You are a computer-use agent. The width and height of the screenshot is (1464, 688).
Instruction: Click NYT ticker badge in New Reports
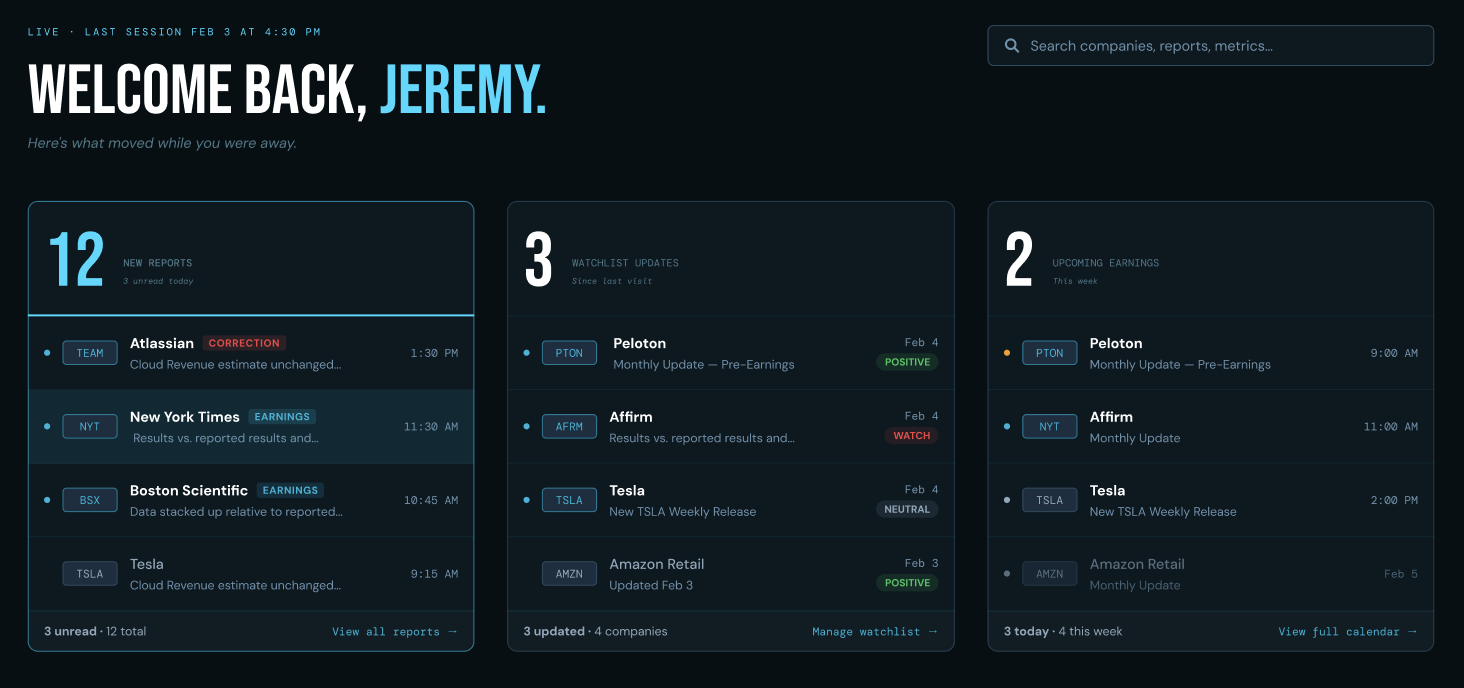pos(90,426)
